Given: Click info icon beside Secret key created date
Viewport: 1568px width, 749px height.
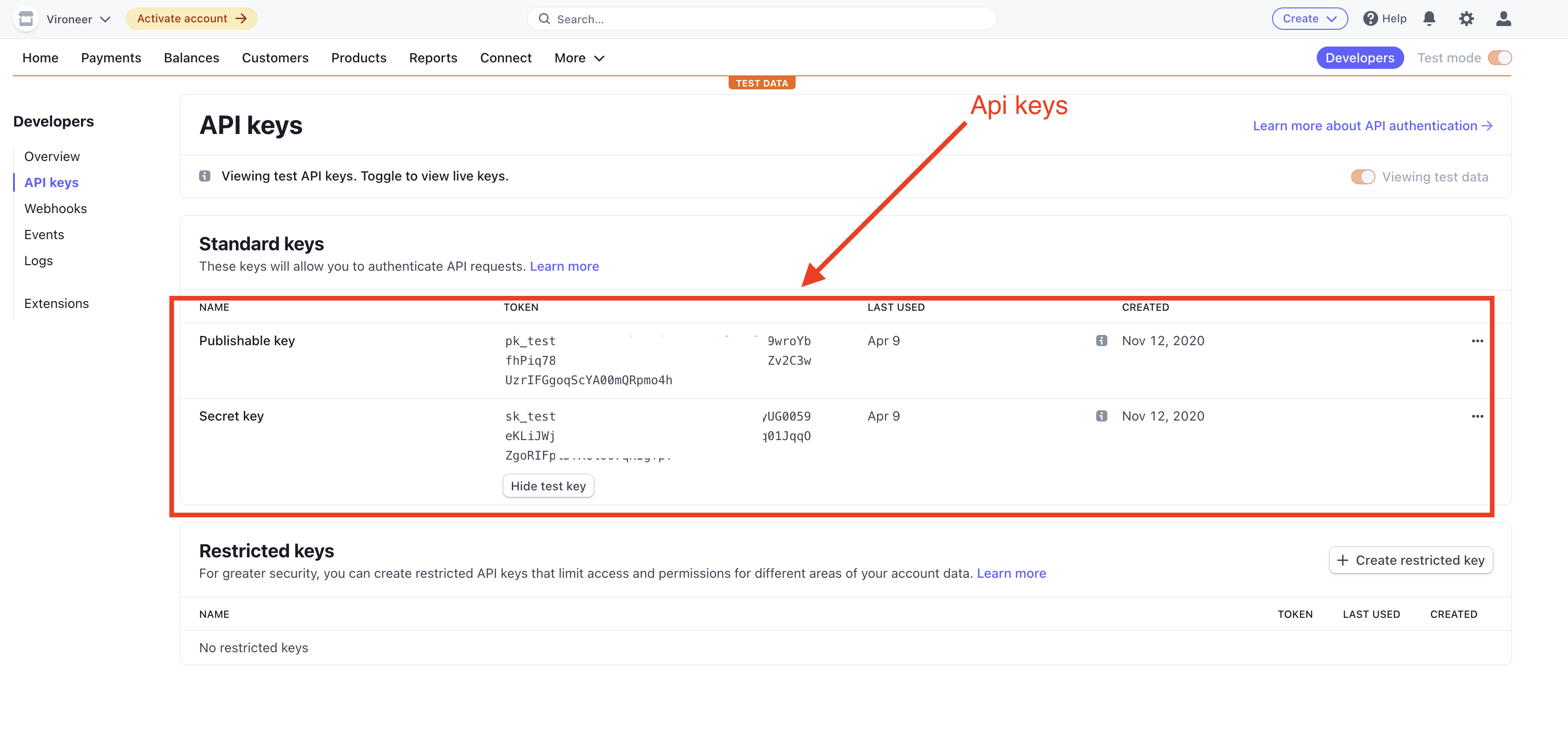Looking at the screenshot, I should [x=1101, y=416].
